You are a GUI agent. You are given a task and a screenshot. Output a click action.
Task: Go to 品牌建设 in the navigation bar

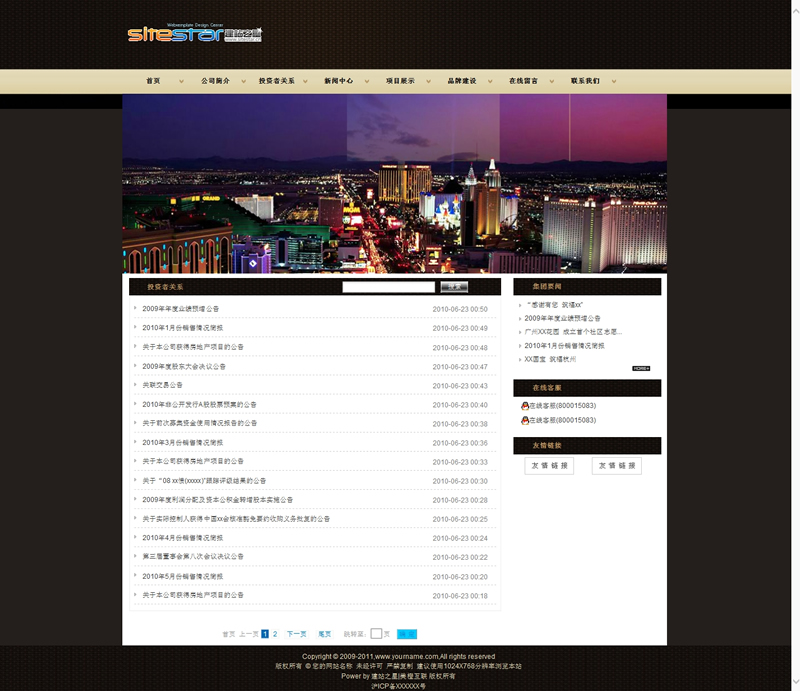[461, 81]
